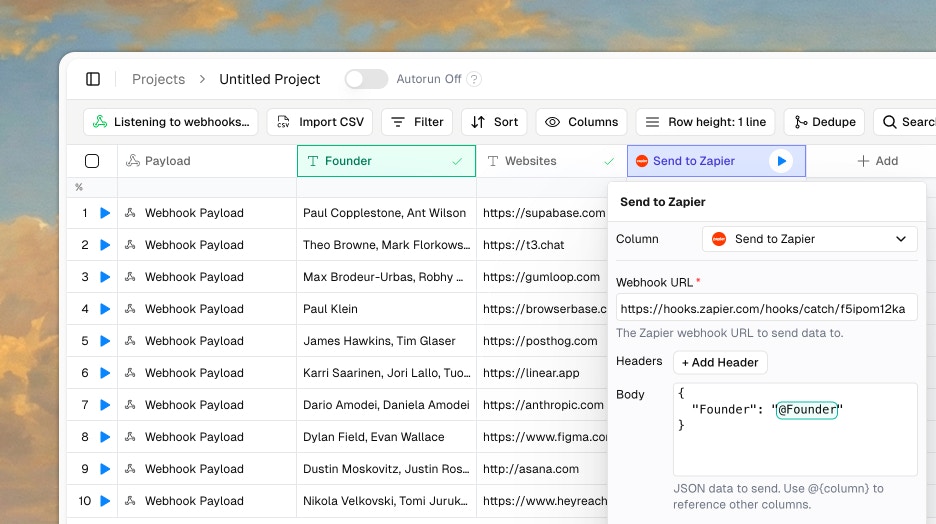Run row 4 play icon

[x=105, y=309]
